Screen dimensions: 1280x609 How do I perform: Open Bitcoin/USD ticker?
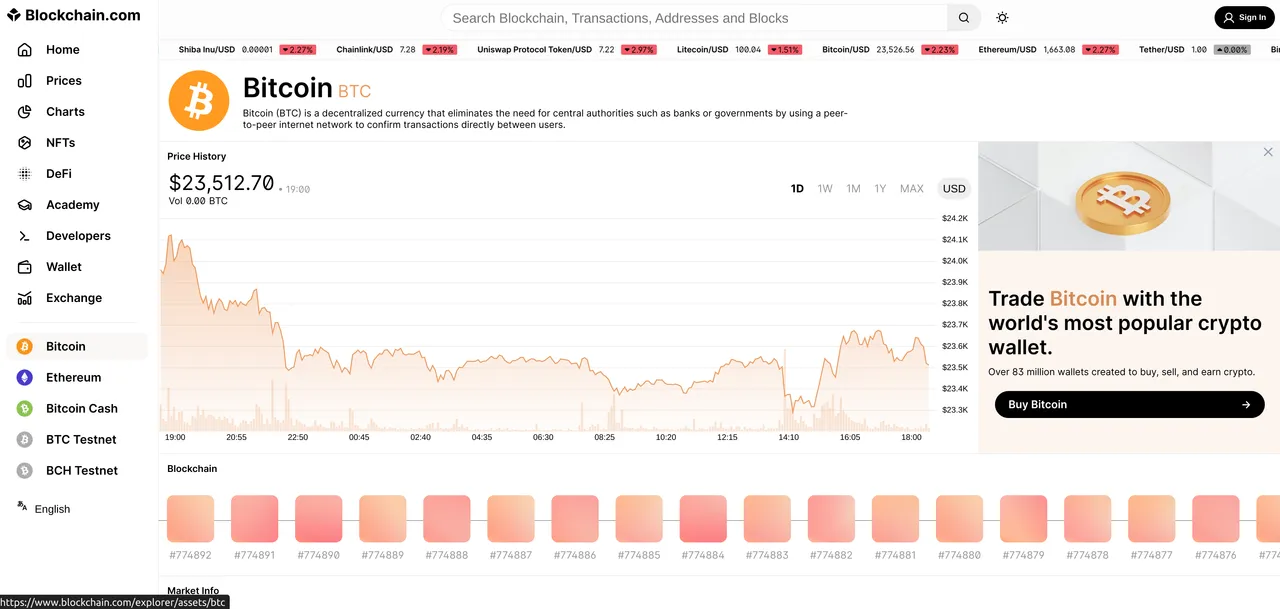pos(891,49)
